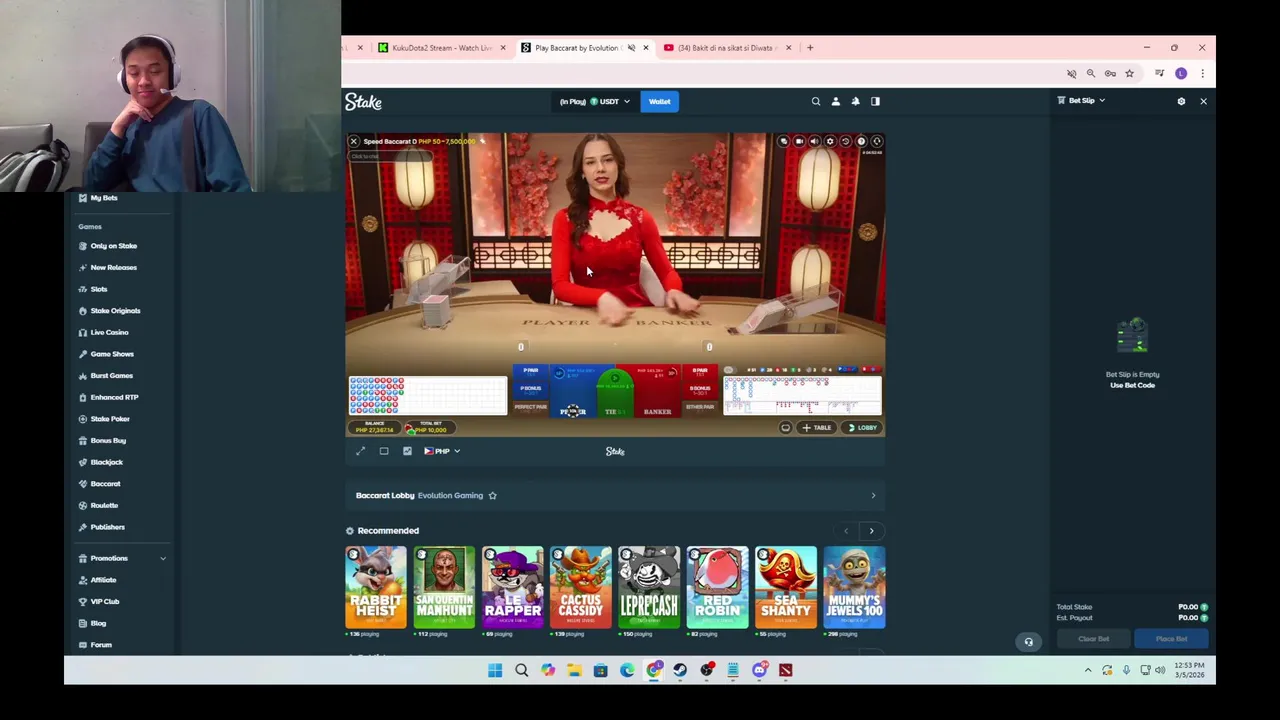Bet on Banker area
The width and height of the screenshot is (1280, 720).
658,392
